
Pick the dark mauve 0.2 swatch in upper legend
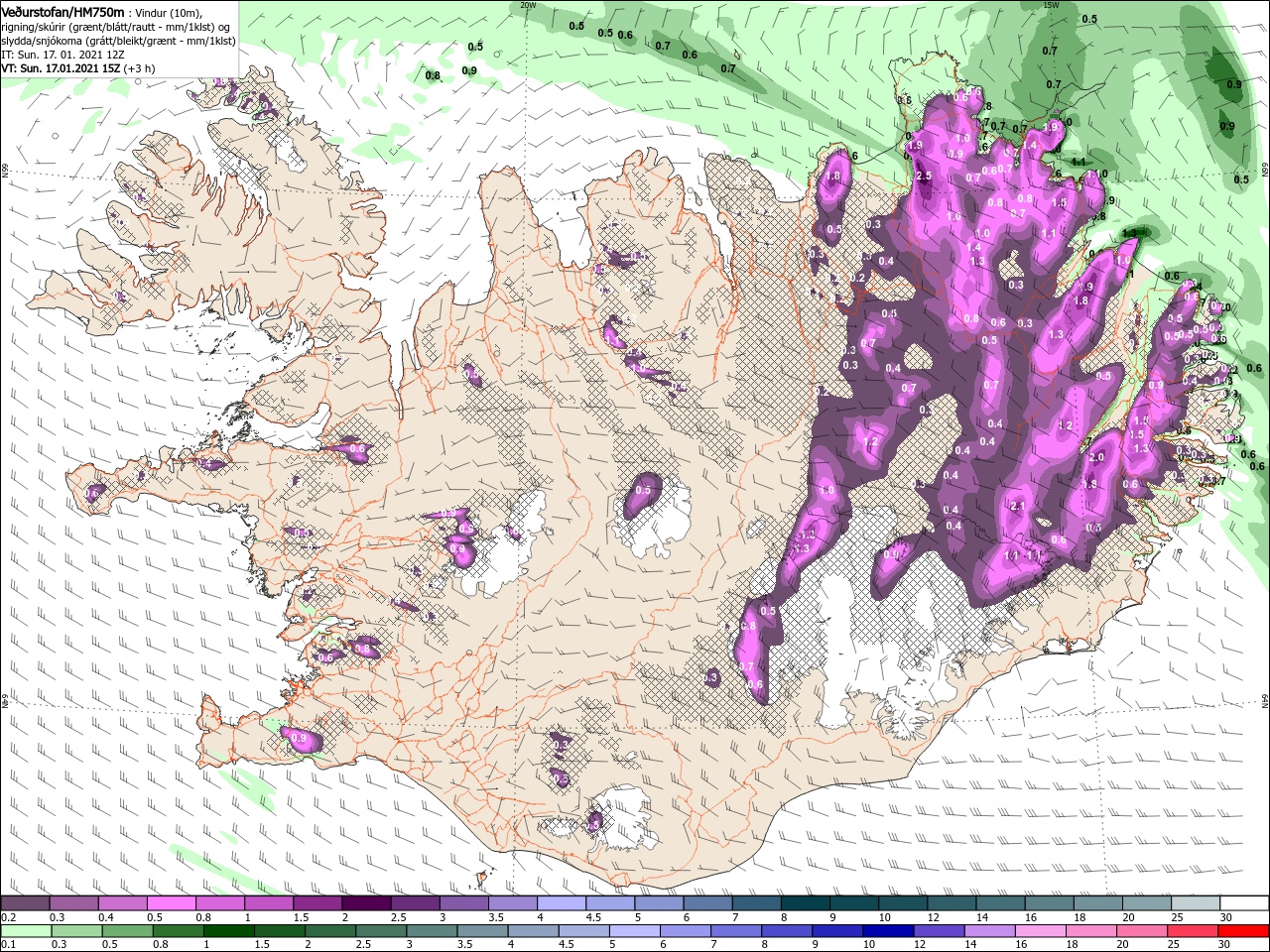click(x=25, y=902)
